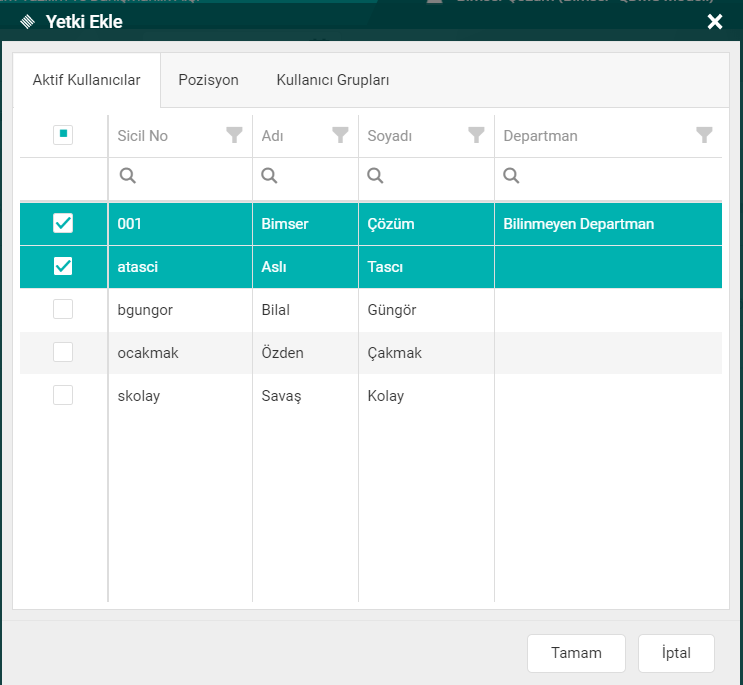The height and width of the screenshot is (685, 743).
Task: Tick the skolay row checkbox
Action: pyautogui.click(x=63, y=396)
